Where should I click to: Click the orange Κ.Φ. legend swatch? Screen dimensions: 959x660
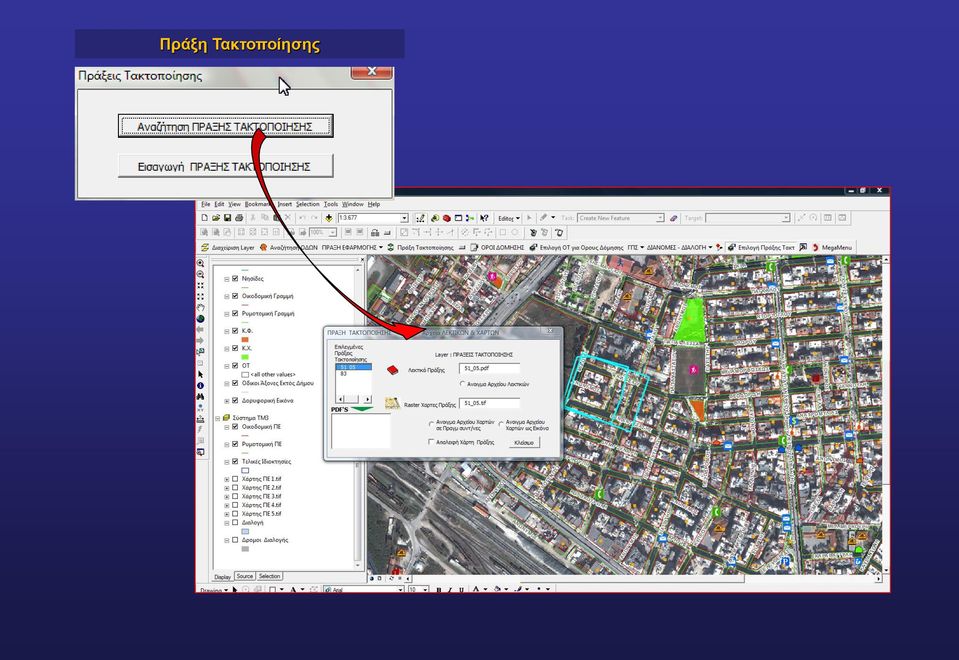click(x=245, y=339)
